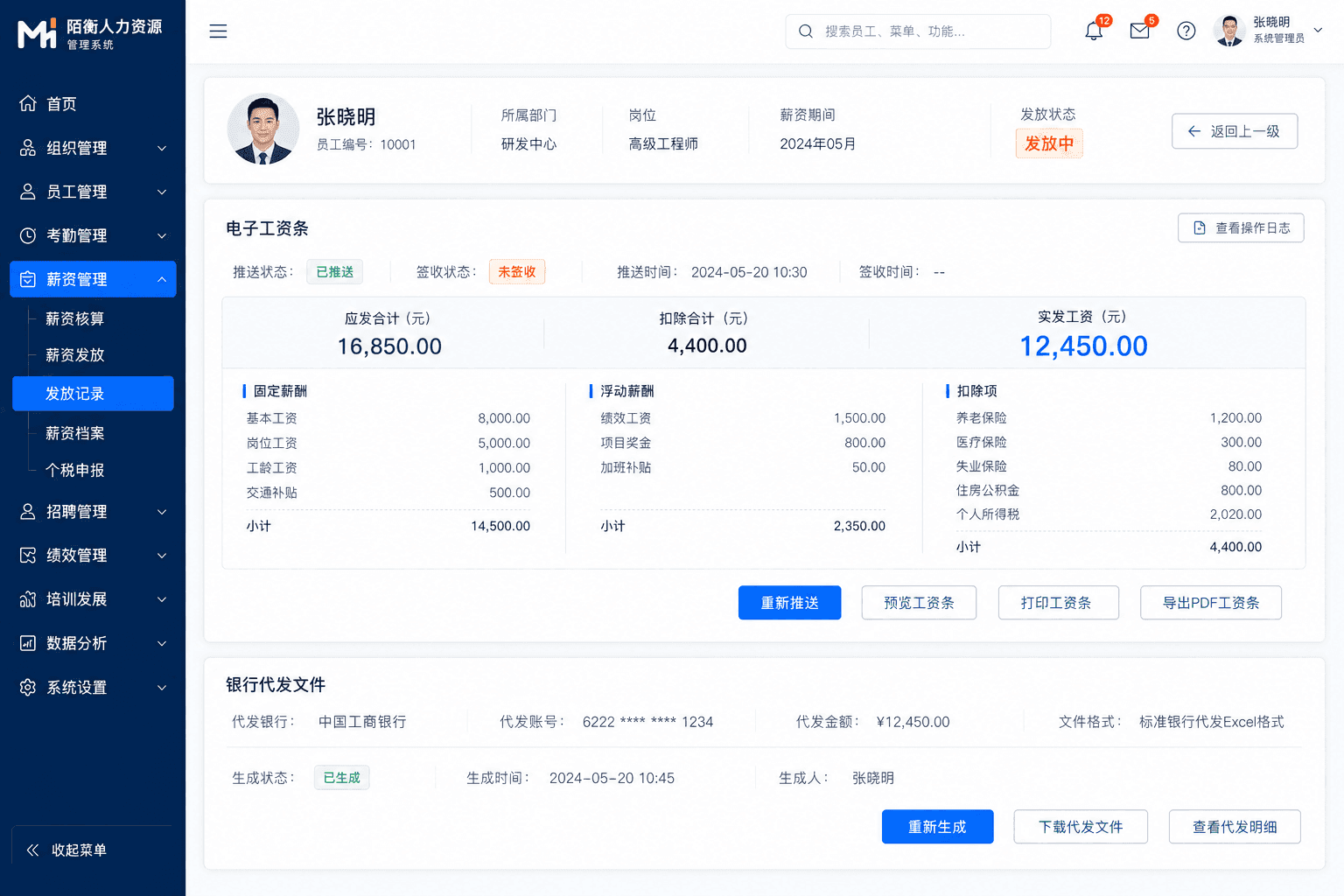1344x896 pixels.
Task: Open the 薪资档案 submenu item
Action: (x=75, y=433)
